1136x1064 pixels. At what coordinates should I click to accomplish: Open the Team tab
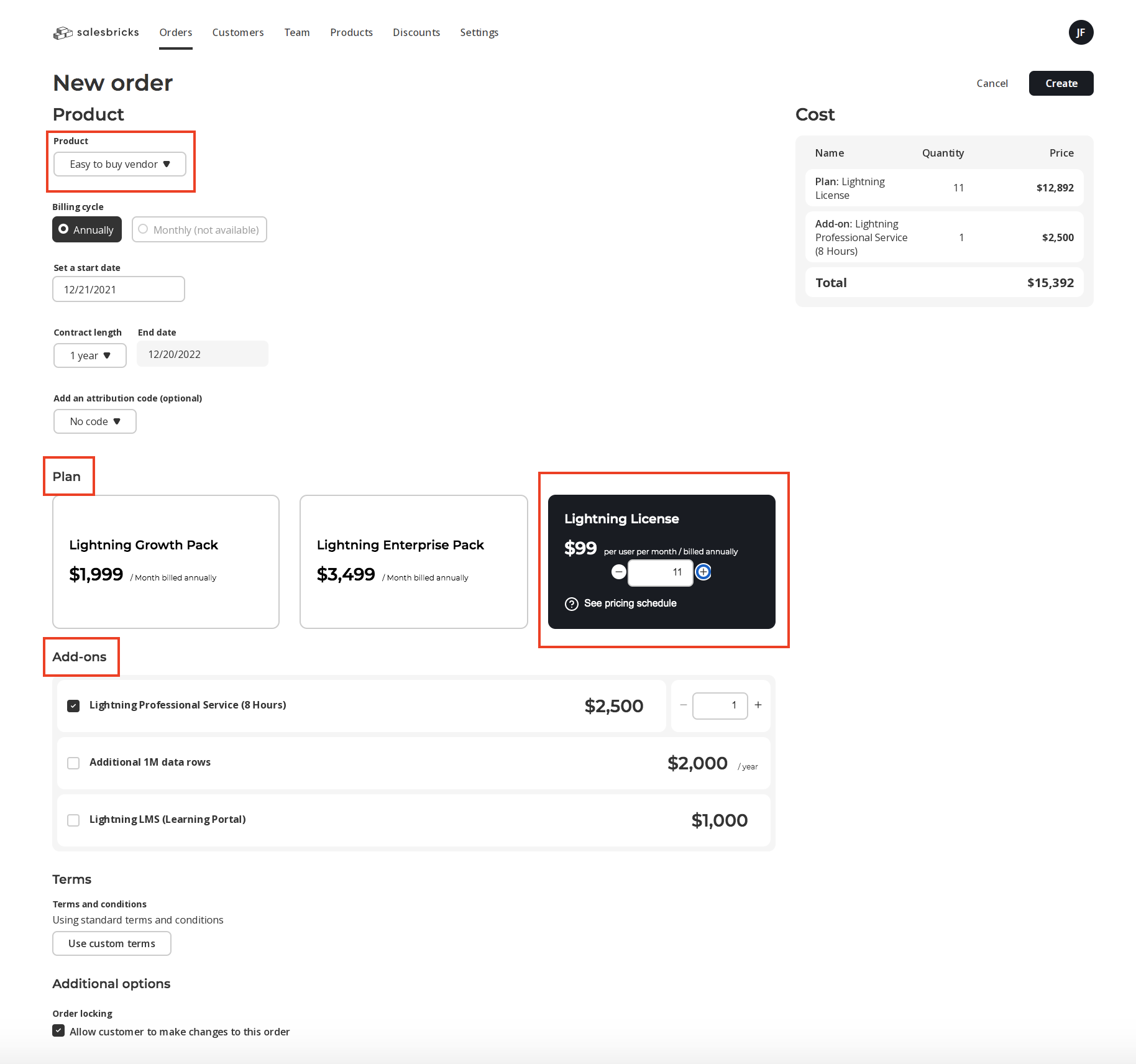click(x=297, y=32)
